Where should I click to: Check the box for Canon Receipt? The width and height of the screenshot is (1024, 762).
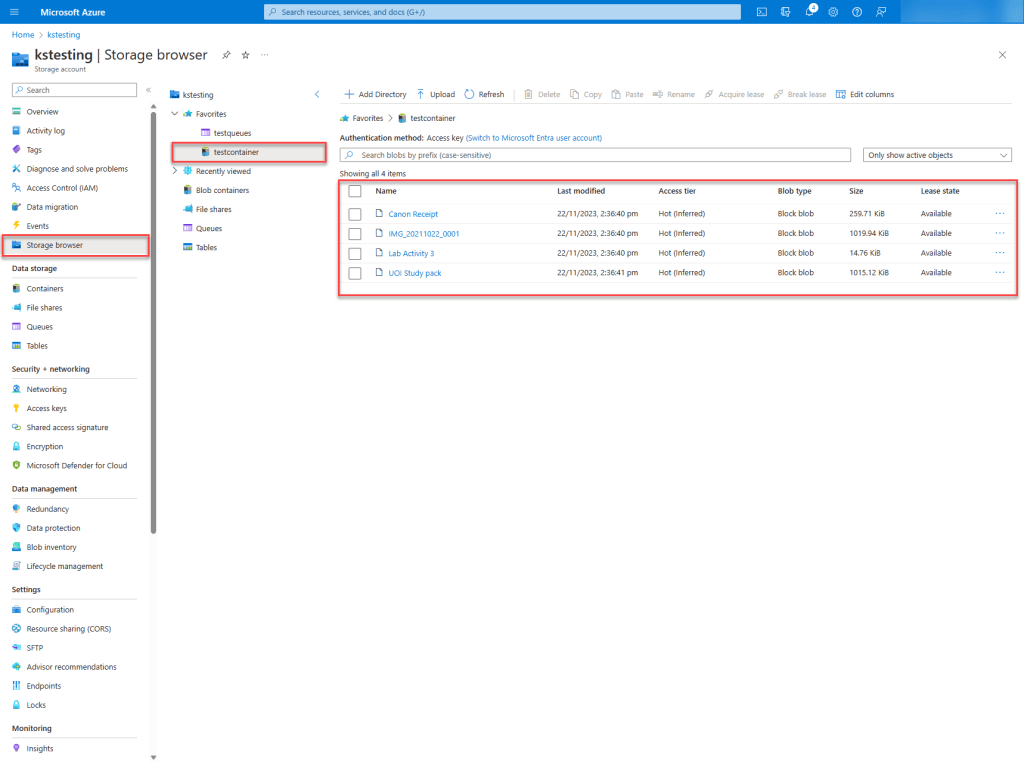point(355,214)
